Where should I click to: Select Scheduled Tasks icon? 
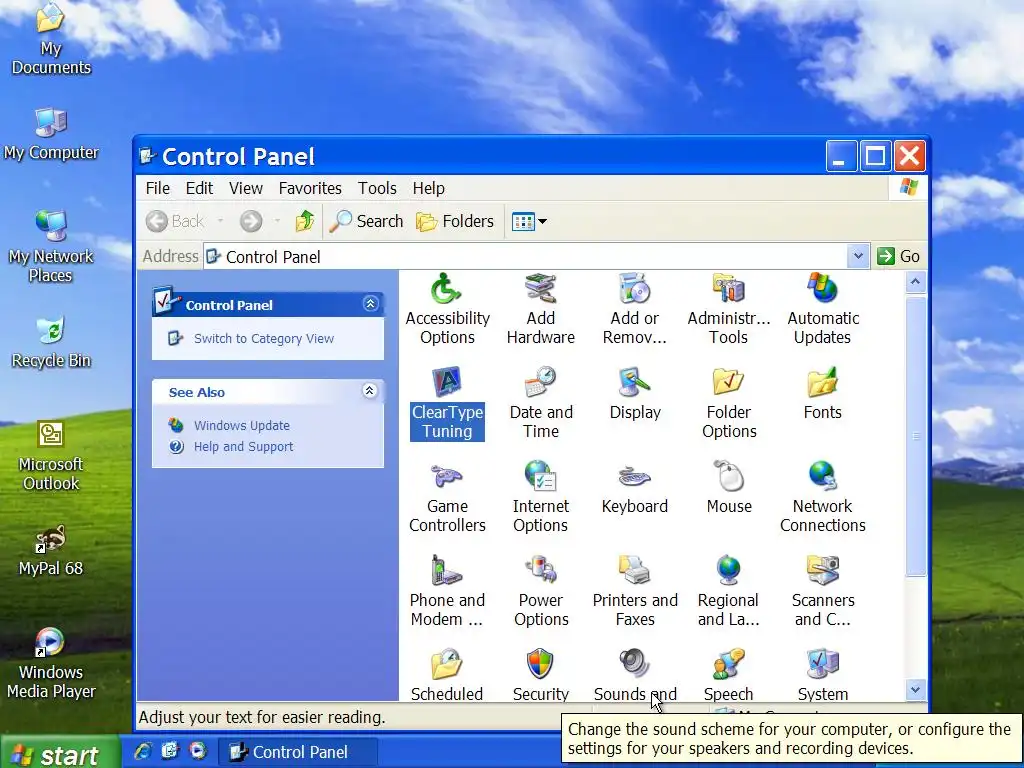(447, 675)
